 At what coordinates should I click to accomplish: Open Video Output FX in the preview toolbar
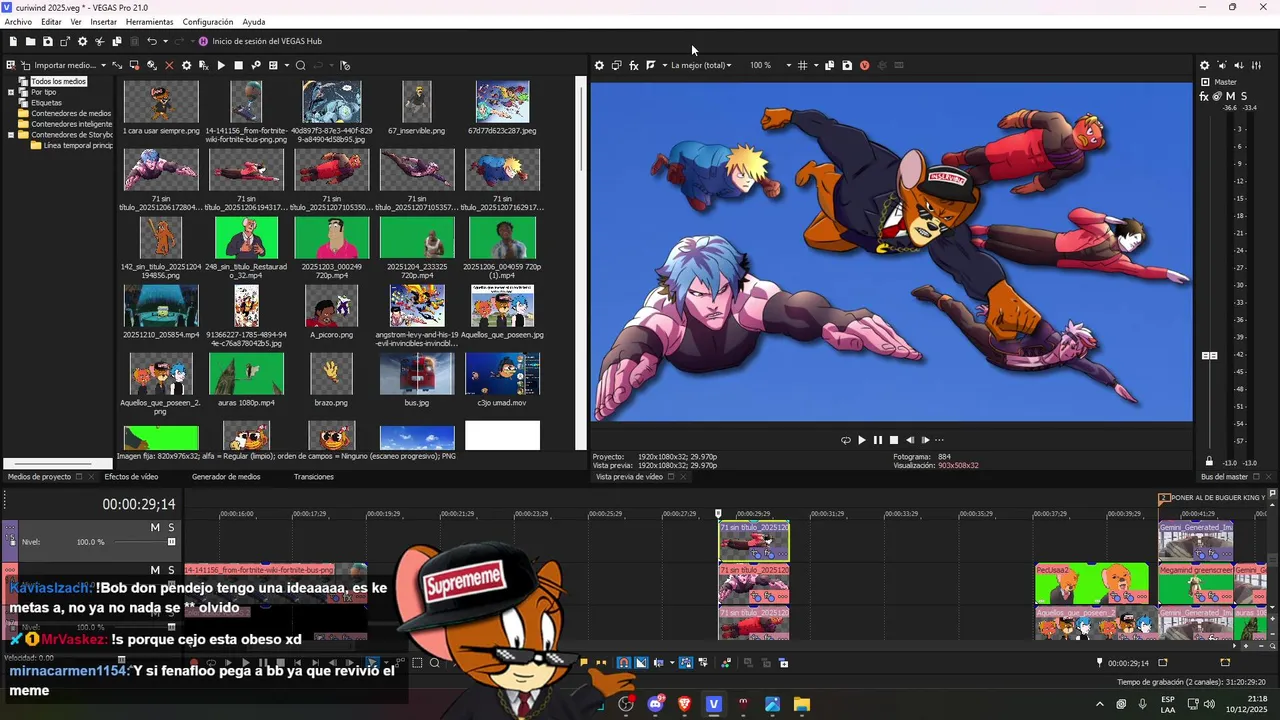(x=633, y=65)
